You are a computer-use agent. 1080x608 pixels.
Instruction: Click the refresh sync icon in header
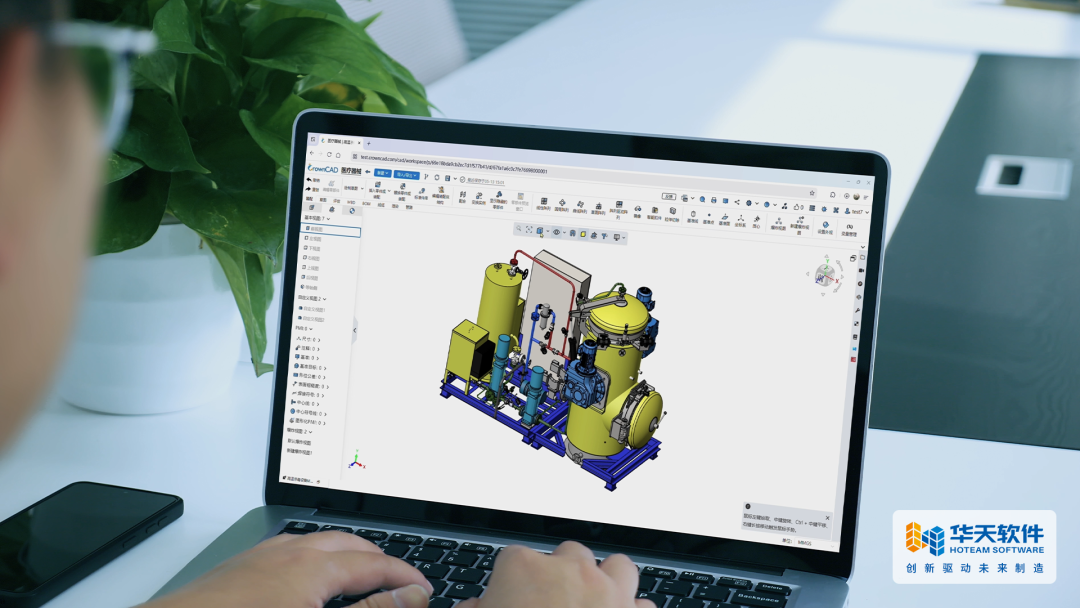pyautogui.click(x=437, y=178)
